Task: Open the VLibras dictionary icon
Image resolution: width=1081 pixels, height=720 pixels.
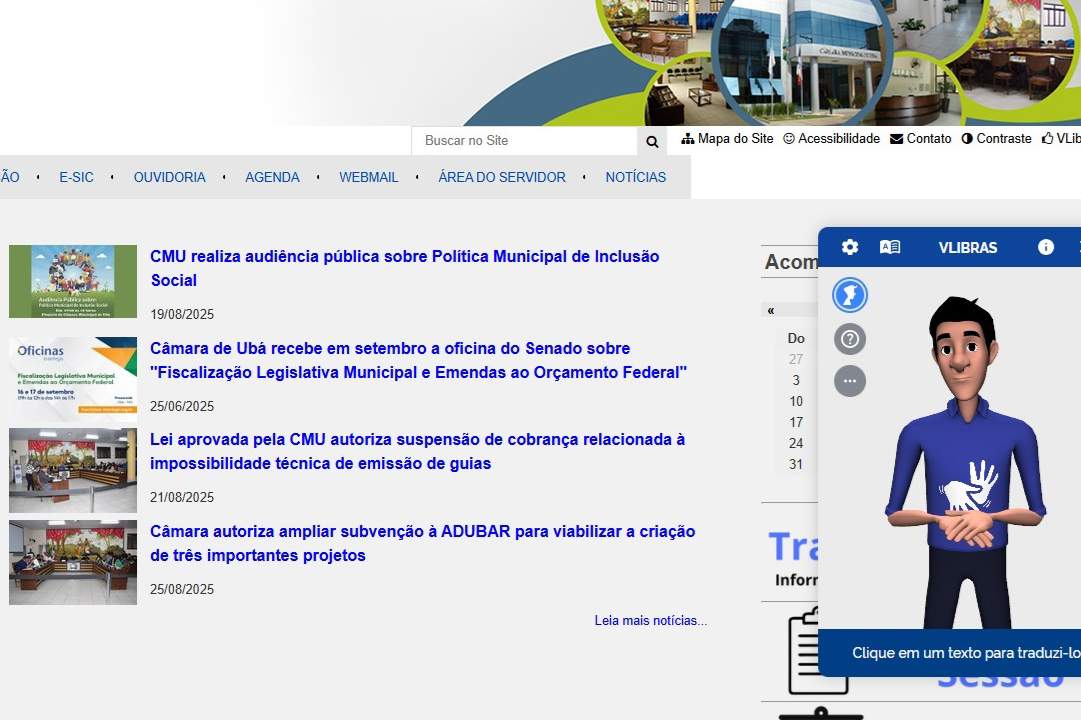Action: tap(890, 247)
